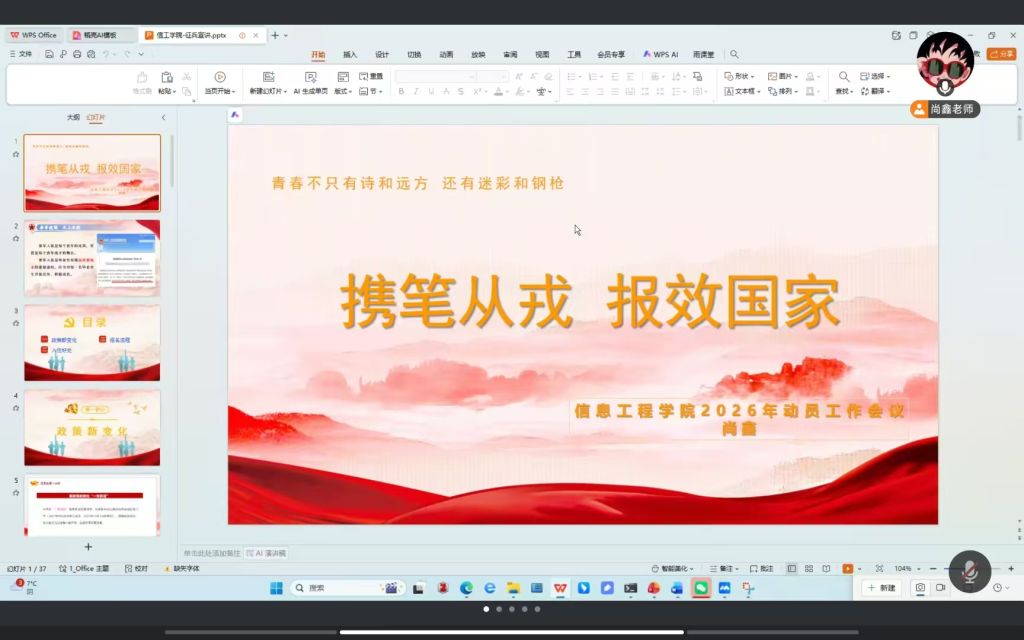Click the Find magnifier icon in ribbon
Viewport: 1024px width, 640px height.
point(843,77)
